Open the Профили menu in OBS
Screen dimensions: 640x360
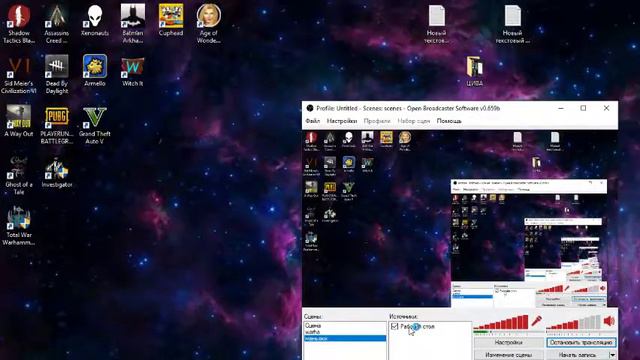click(x=377, y=121)
